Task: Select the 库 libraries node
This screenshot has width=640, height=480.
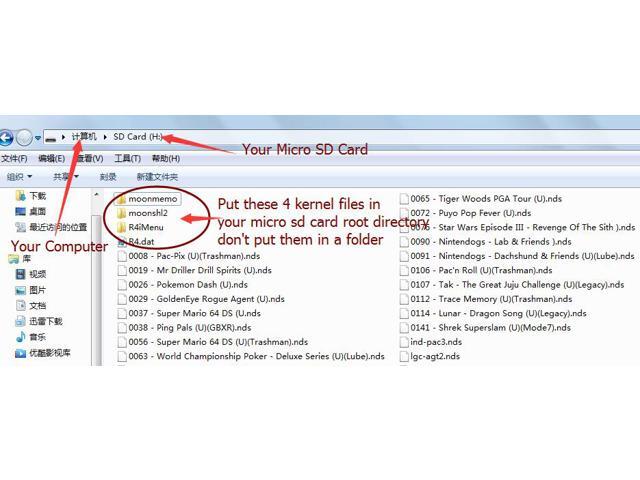Action: click(x=20, y=259)
